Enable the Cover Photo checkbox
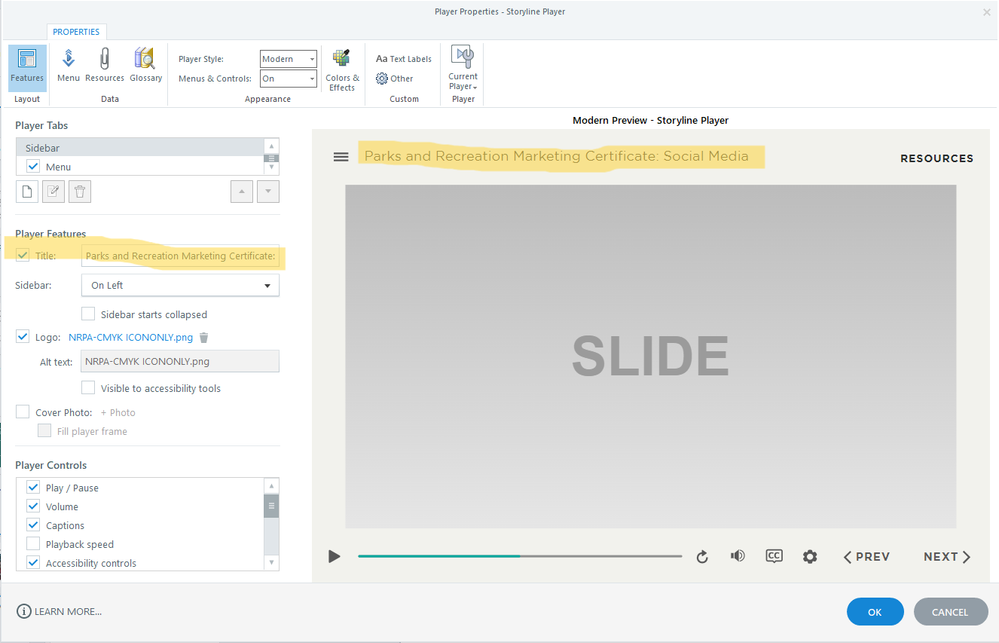The width and height of the screenshot is (999, 643). pyautogui.click(x=23, y=412)
